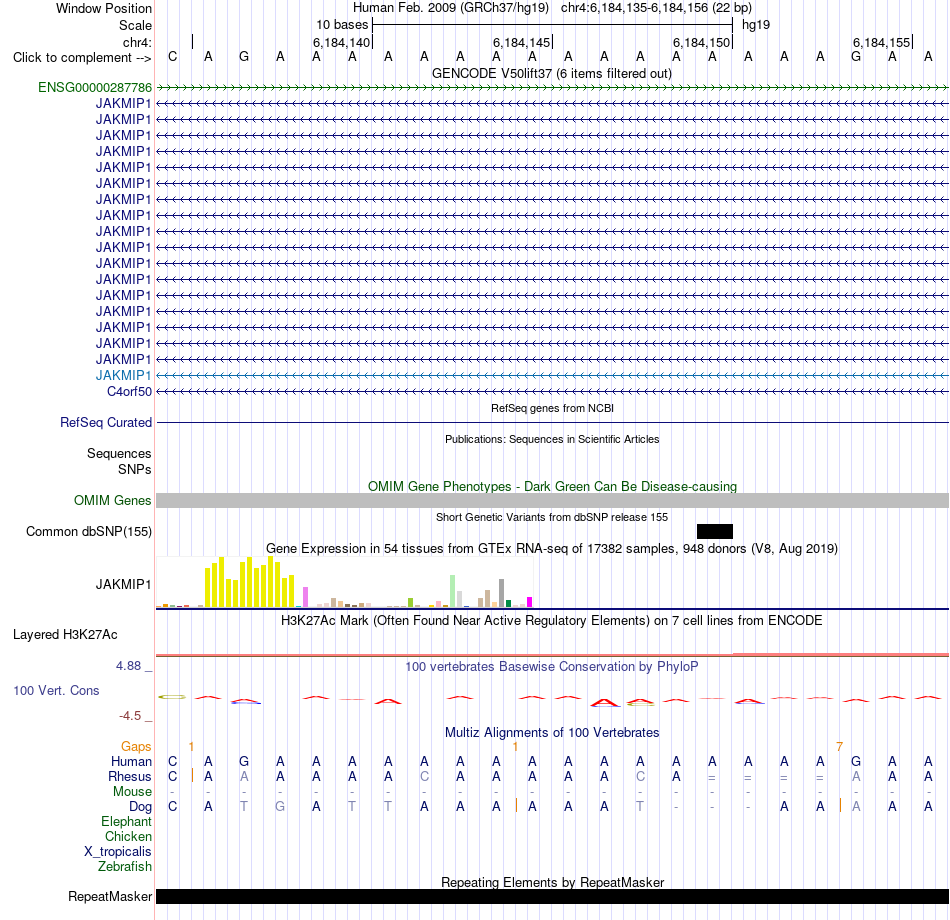Image resolution: width=950 pixels, height=920 pixels.
Task: Click the chr4: ruler label
Action: 137,42
